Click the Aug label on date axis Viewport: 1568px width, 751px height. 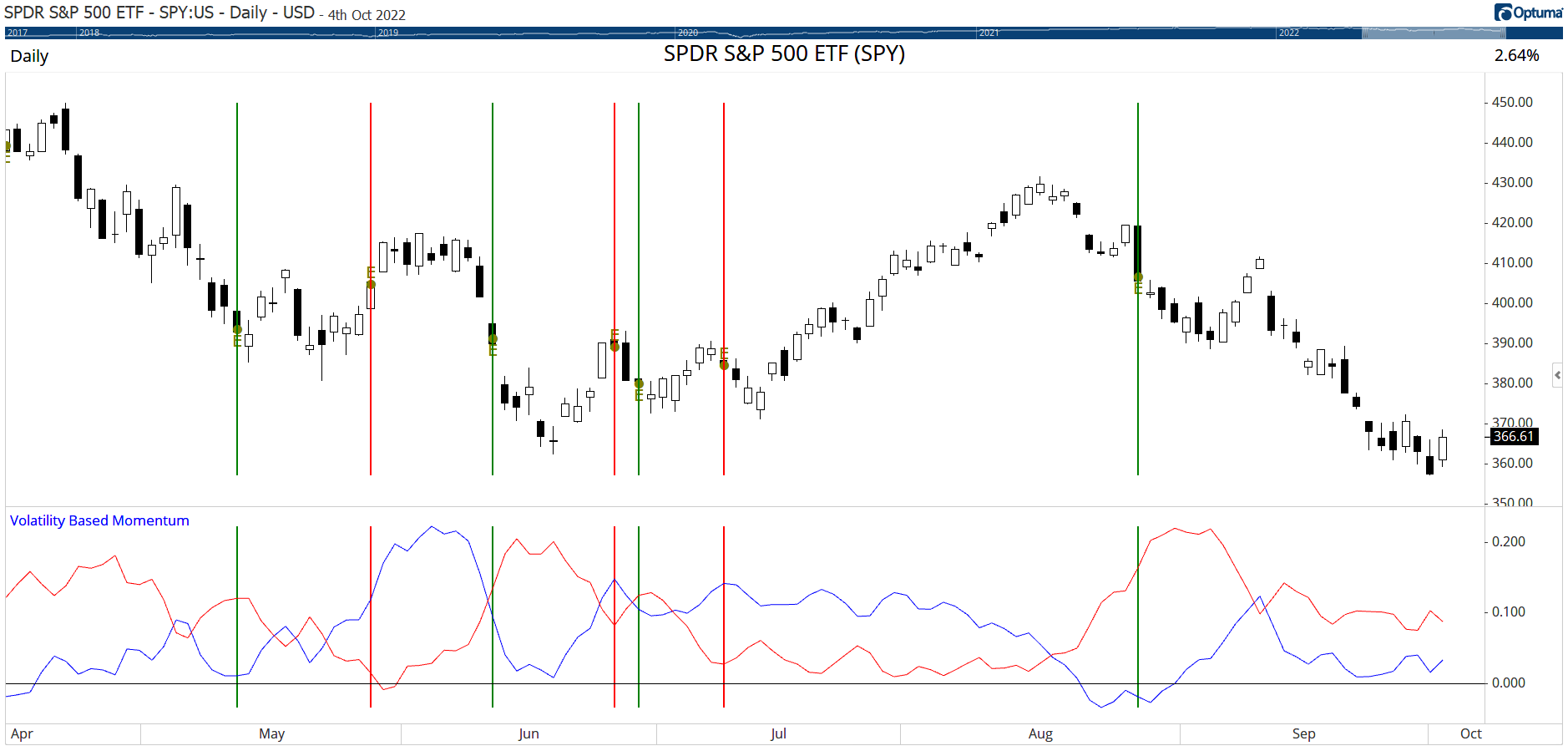[x=1040, y=733]
